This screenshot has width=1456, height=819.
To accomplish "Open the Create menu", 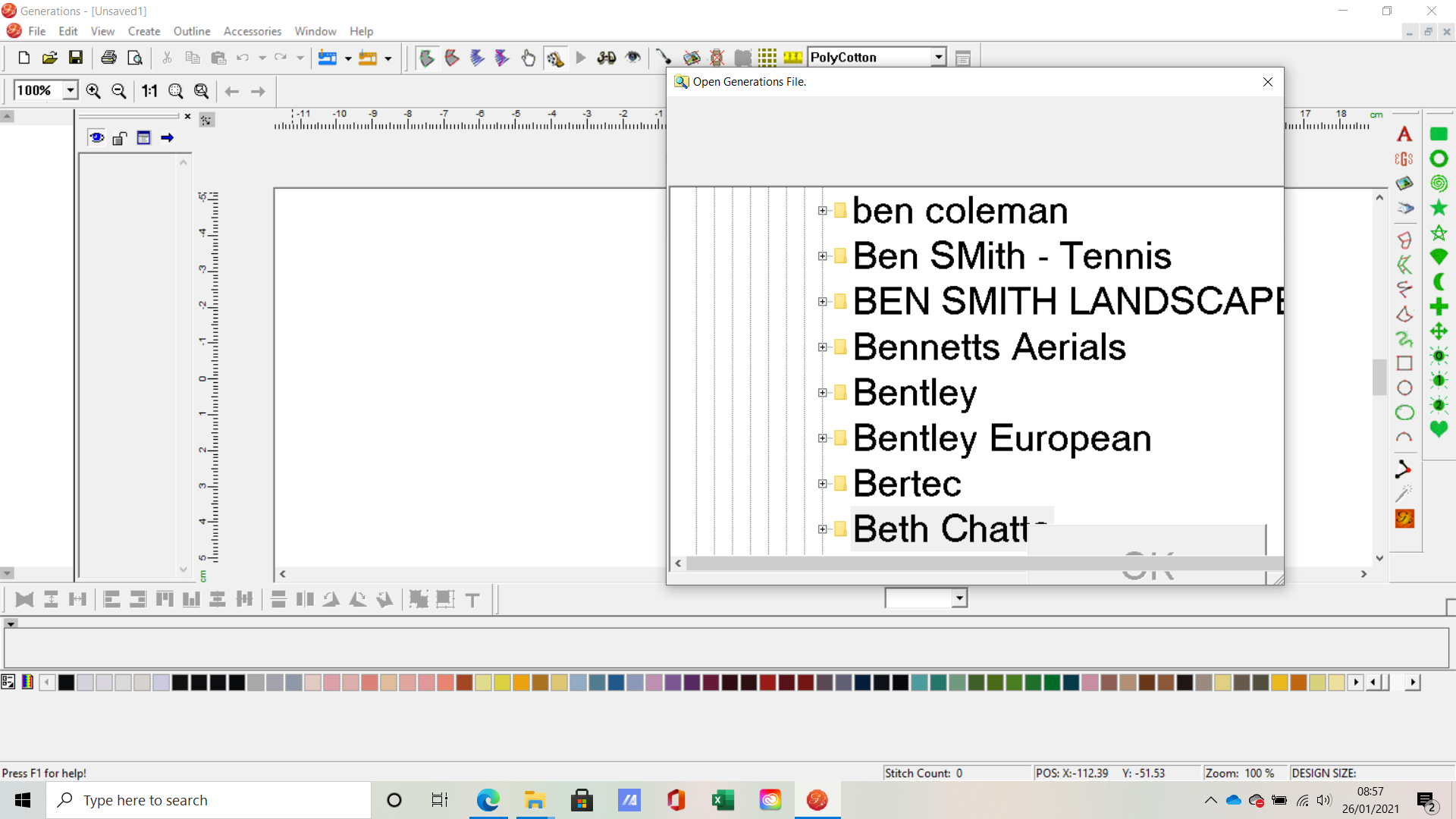I will pos(144,31).
